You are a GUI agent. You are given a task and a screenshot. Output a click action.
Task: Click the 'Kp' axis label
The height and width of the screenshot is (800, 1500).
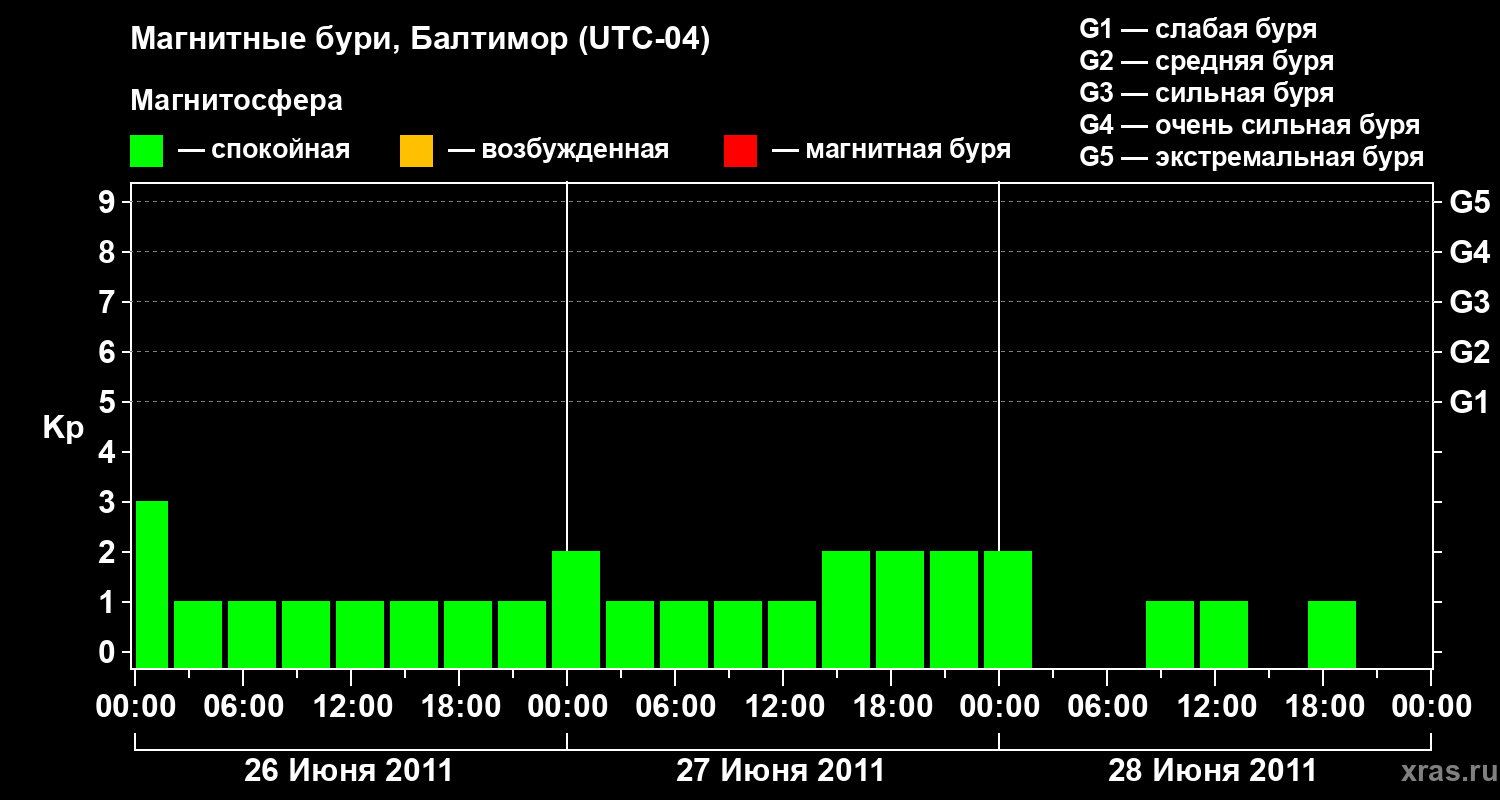tap(63, 428)
